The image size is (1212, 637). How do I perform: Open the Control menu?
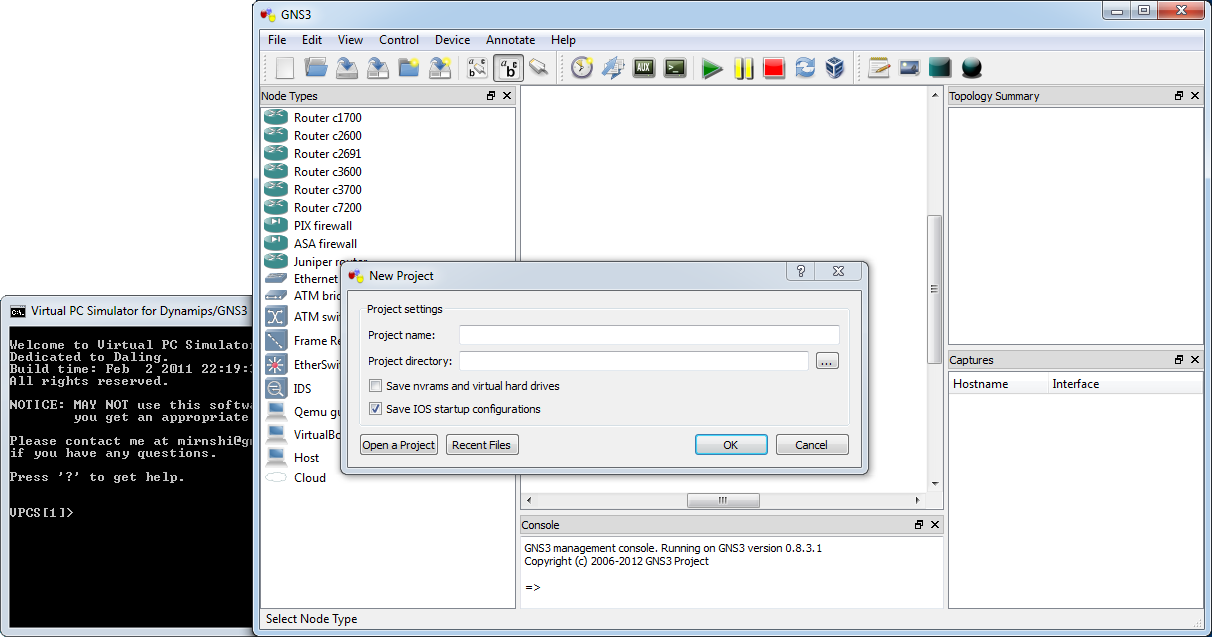pyautogui.click(x=399, y=40)
